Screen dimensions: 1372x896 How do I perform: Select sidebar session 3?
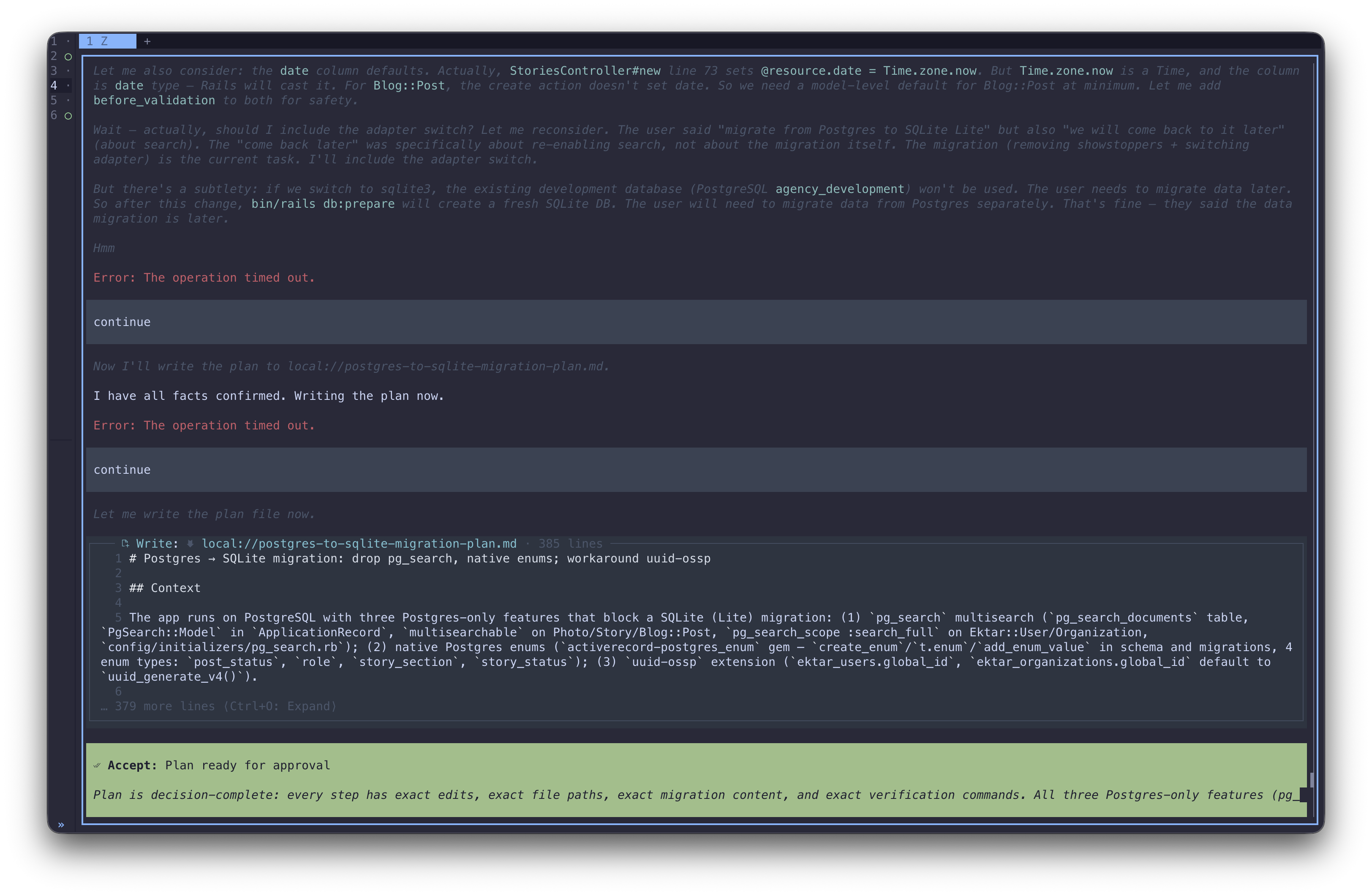point(61,71)
